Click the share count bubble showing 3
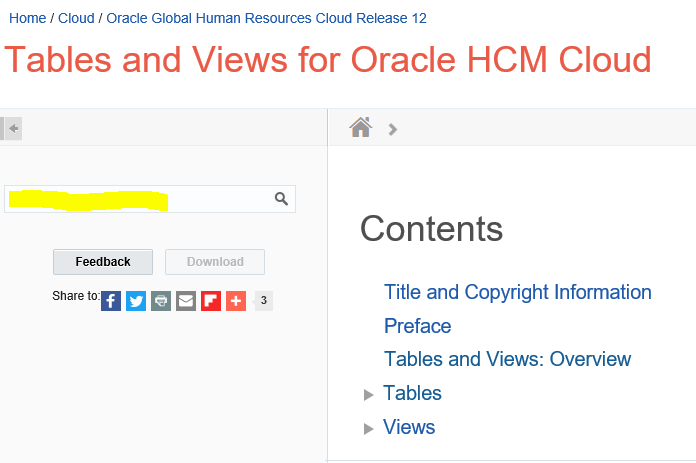The height and width of the screenshot is (463, 696). point(263,301)
